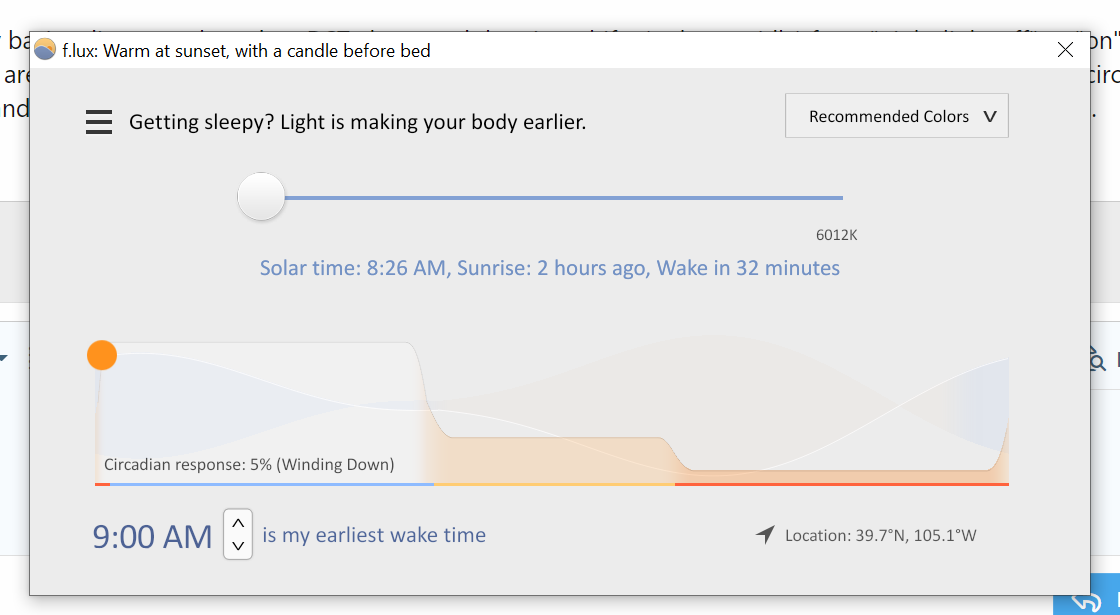Image resolution: width=1120 pixels, height=615 pixels.
Task: Click the 'Getting sleepy?' message text
Action: [x=357, y=122]
